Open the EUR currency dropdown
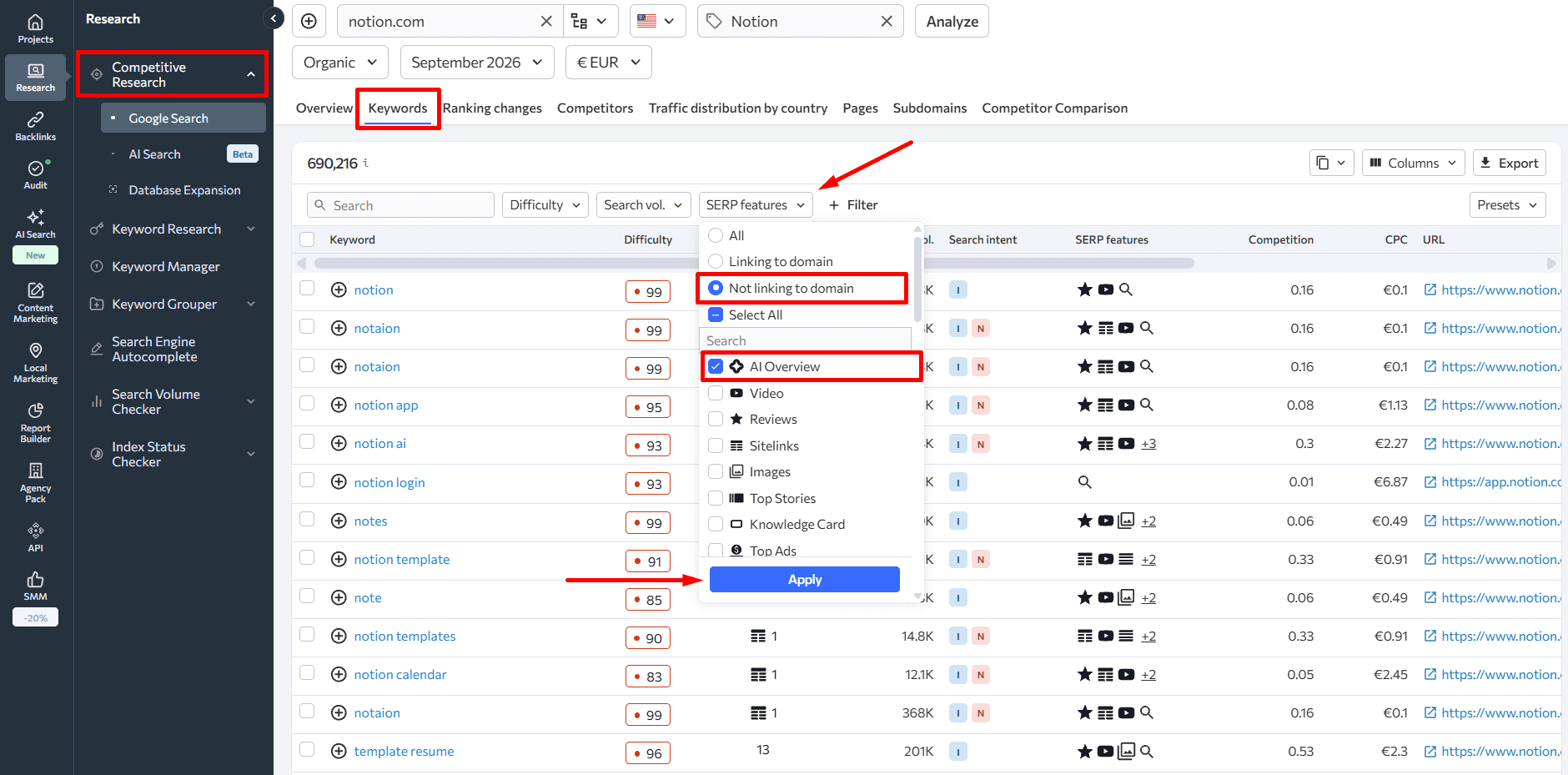This screenshot has height=775, width=1568. pyautogui.click(x=609, y=63)
